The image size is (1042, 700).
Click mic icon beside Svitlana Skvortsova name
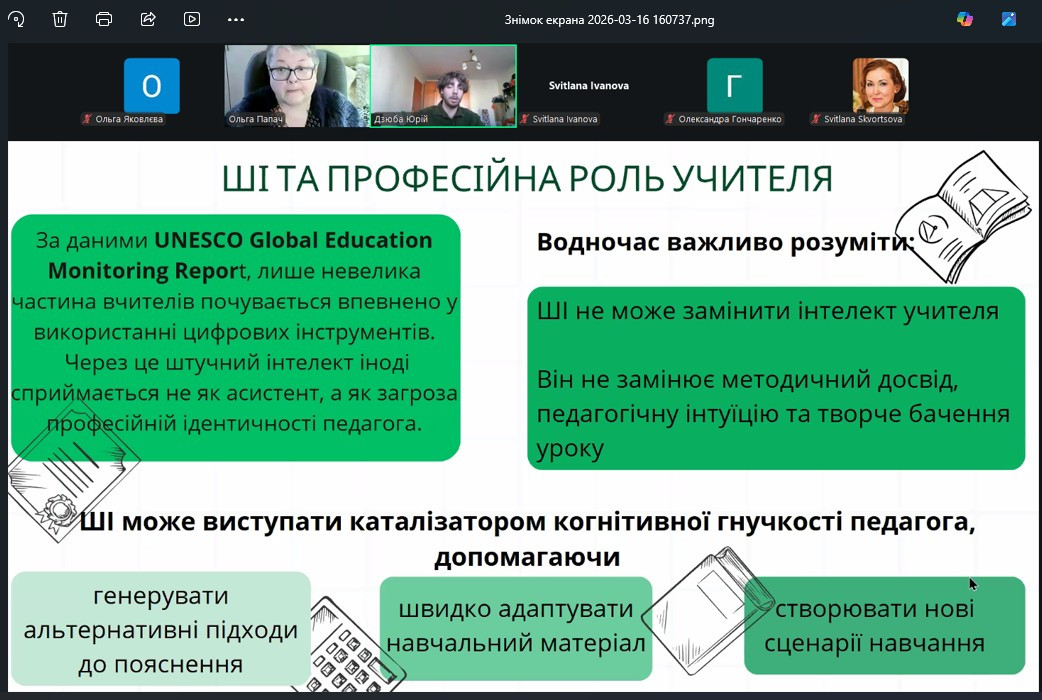[816, 119]
